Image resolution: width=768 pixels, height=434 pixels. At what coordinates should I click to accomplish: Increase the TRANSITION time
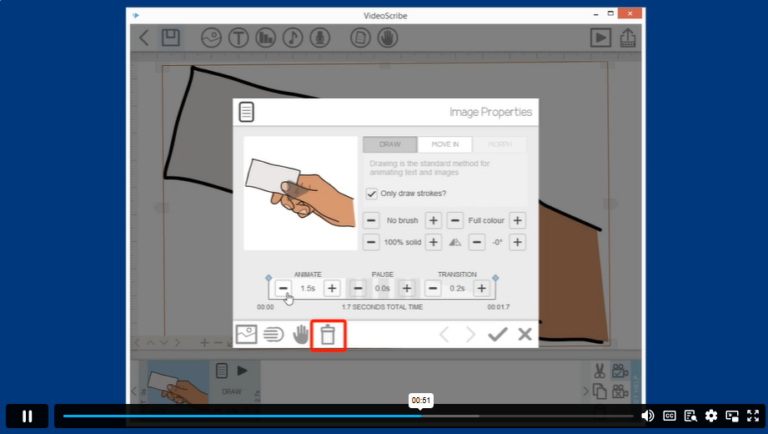click(482, 288)
